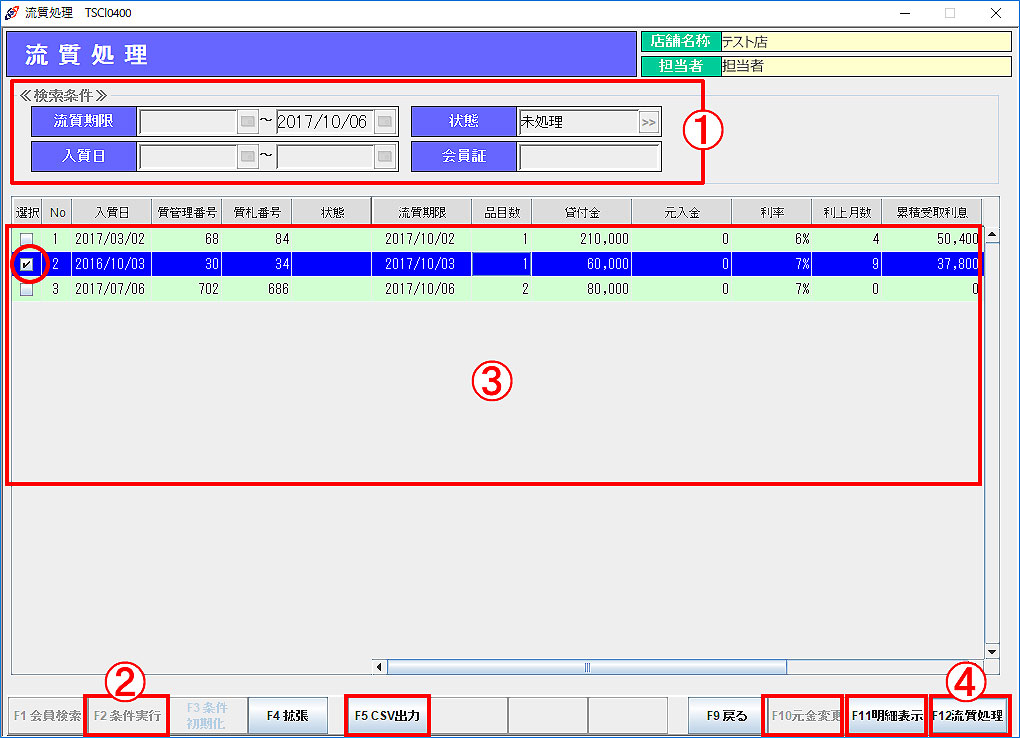The width and height of the screenshot is (1020, 738).
Task: Sort by the 入質日 column header
Action: 111,212
